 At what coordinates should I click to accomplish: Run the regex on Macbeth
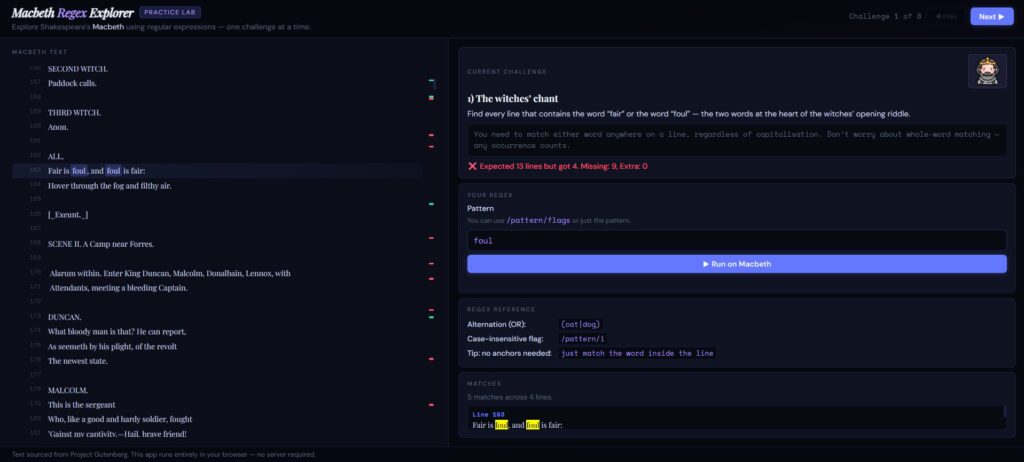point(737,264)
